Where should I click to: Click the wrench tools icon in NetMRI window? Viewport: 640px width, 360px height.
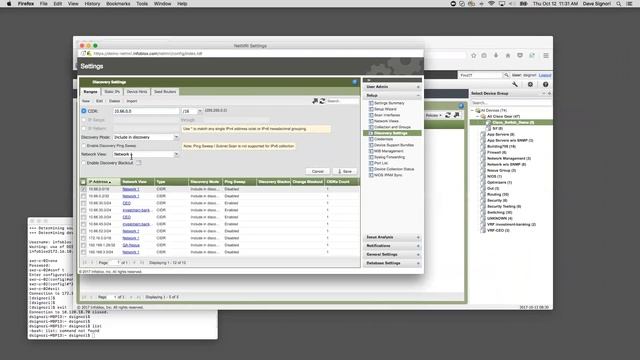pos(515,84)
